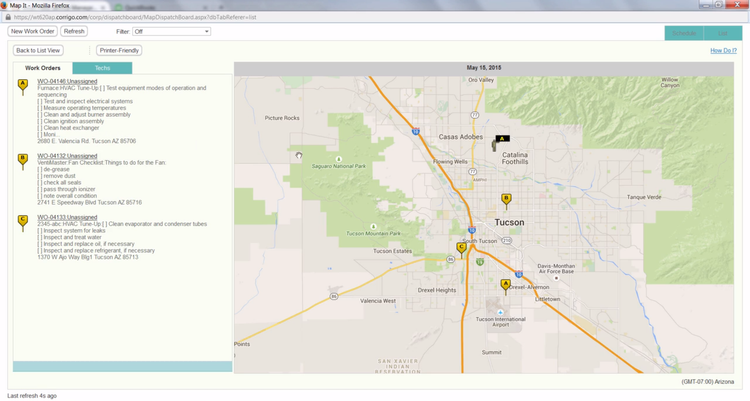Click the Tucson International Airport icon

pos(498,311)
